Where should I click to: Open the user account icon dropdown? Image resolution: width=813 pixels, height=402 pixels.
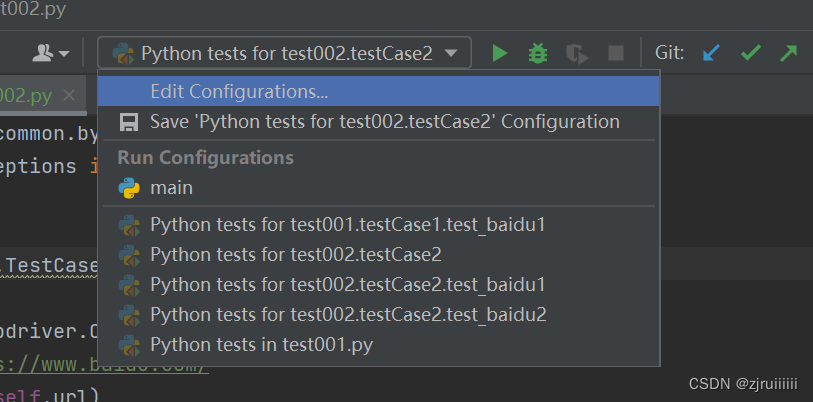(x=51, y=53)
